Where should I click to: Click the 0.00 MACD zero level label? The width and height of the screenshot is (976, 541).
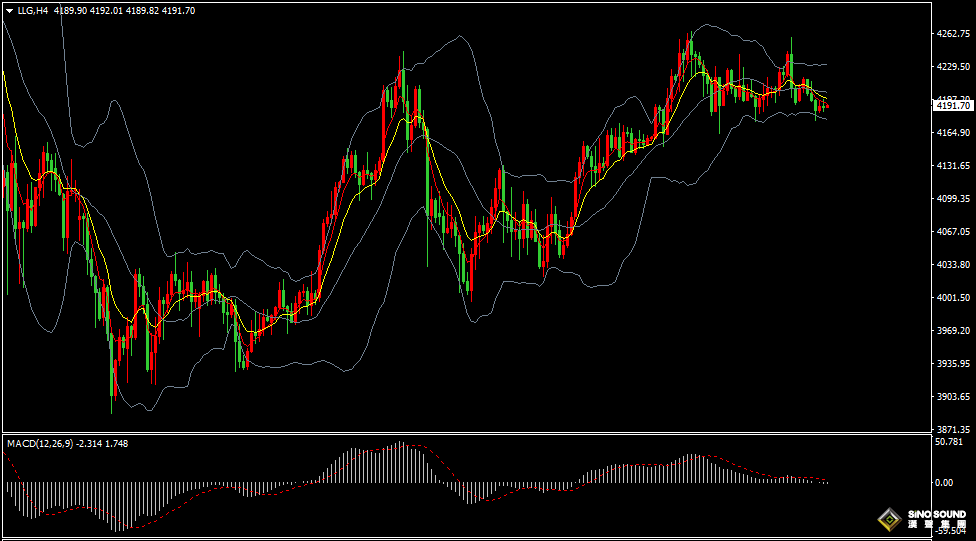[x=944, y=482]
